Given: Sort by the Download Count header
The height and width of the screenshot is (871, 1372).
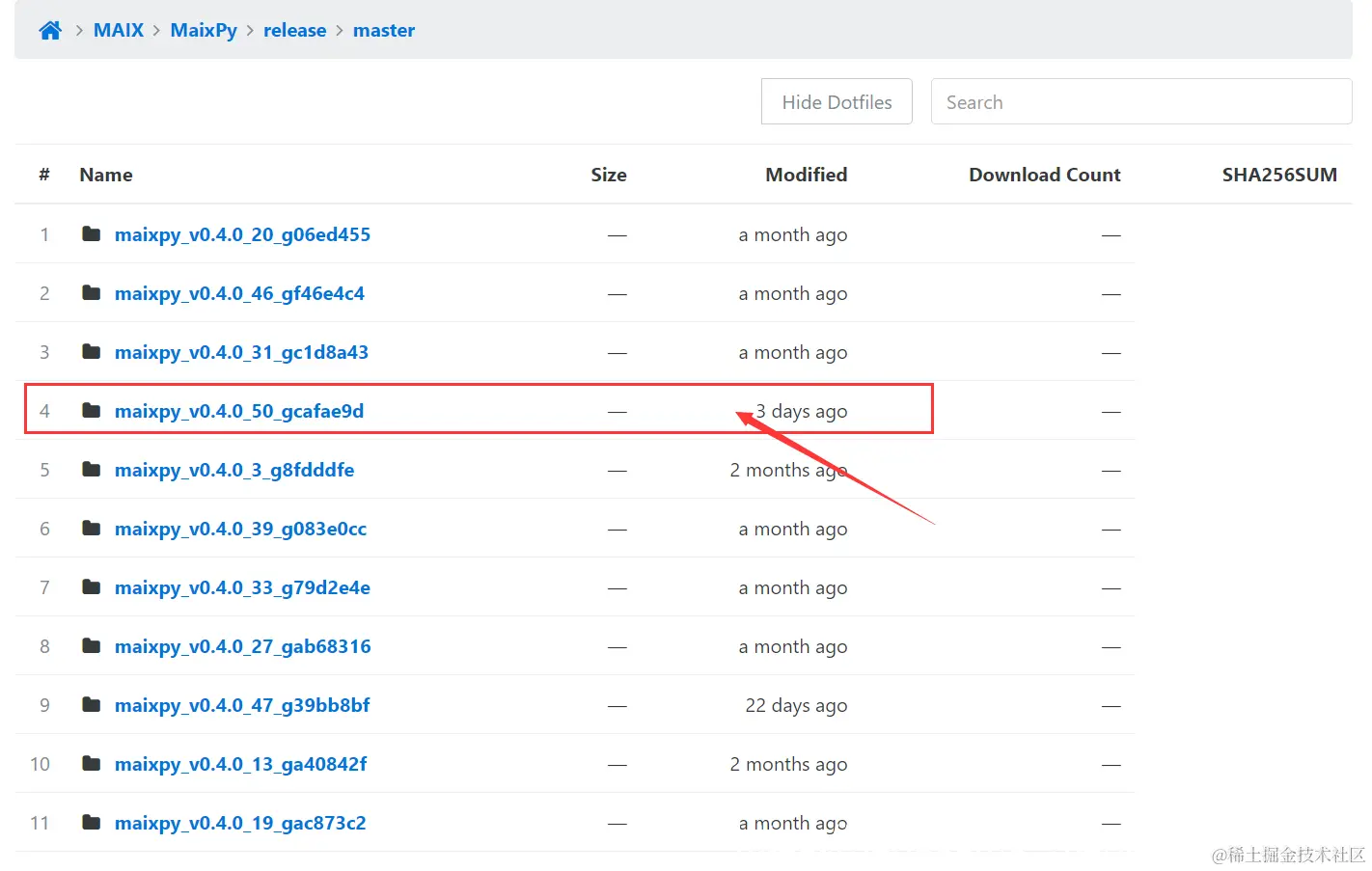Looking at the screenshot, I should pyautogui.click(x=1045, y=176).
